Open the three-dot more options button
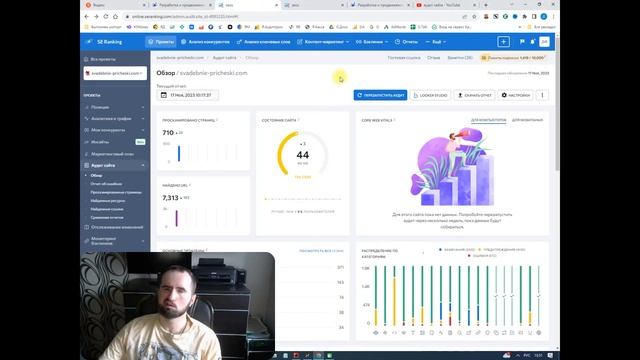Screen dimensions: 640x360 pyautogui.click(x=542, y=95)
